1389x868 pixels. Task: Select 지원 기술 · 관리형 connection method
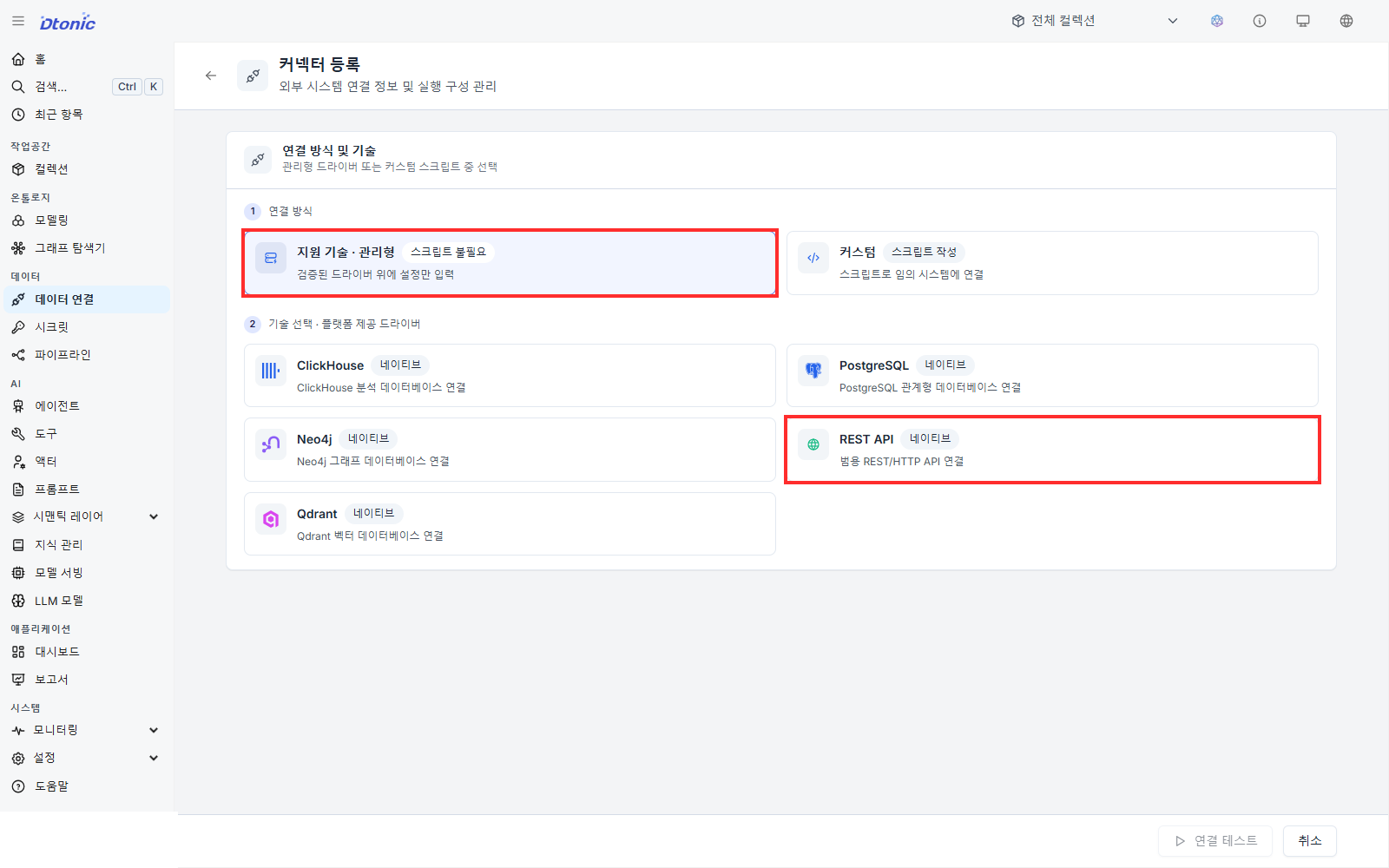click(510, 263)
